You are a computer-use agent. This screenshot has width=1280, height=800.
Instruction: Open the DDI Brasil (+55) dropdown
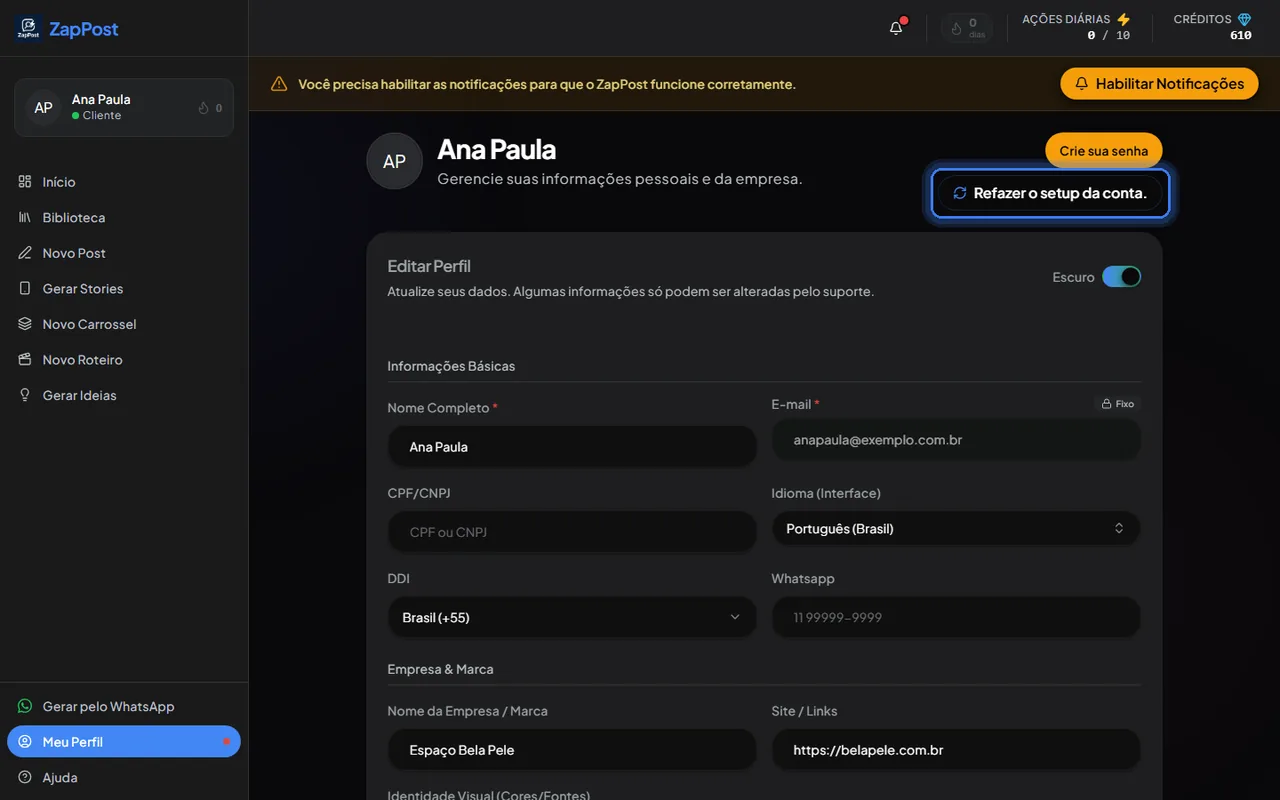click(x=572, y=617)
